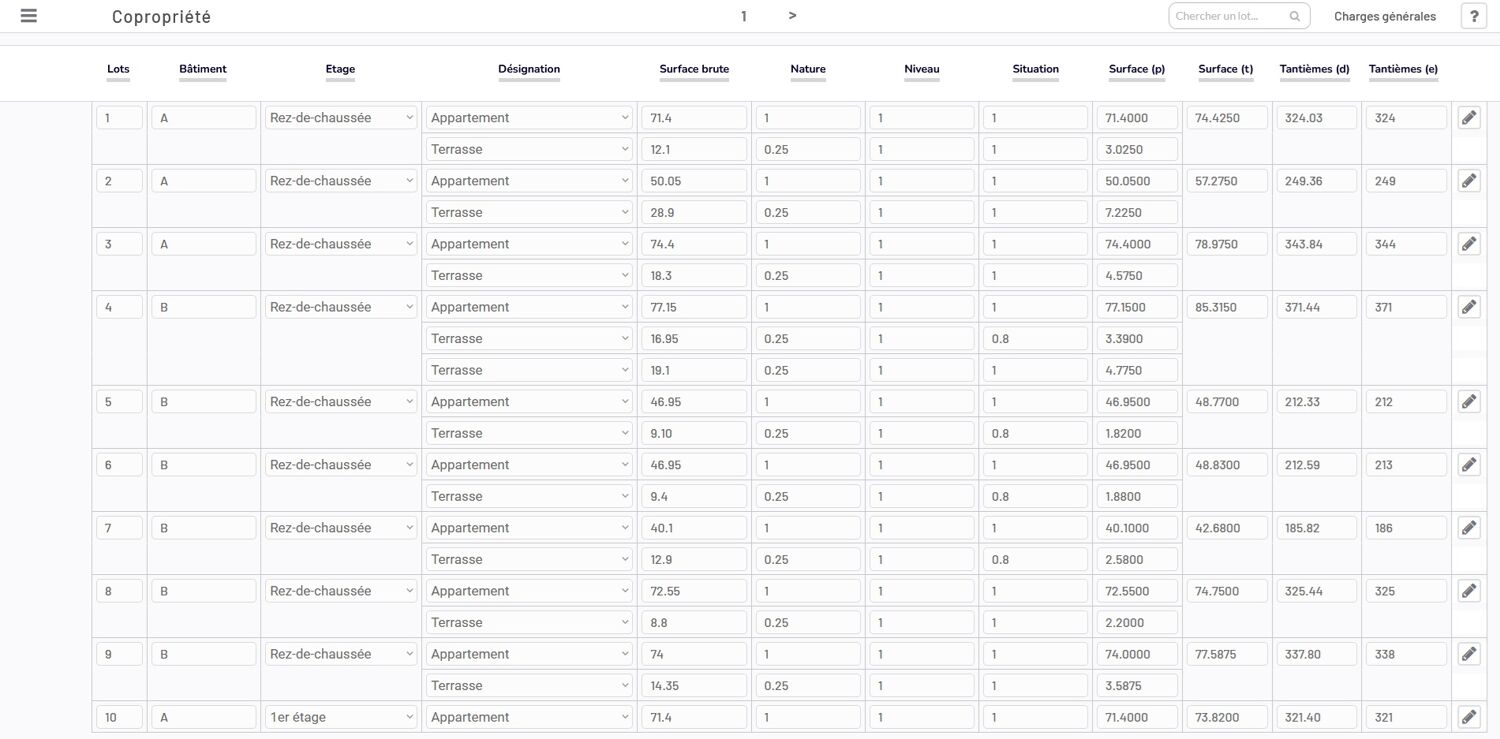1500x739 pixels.
Task: Select lot 8 apartment surface brute field 72.55
Action: click(x=693, y=591)
